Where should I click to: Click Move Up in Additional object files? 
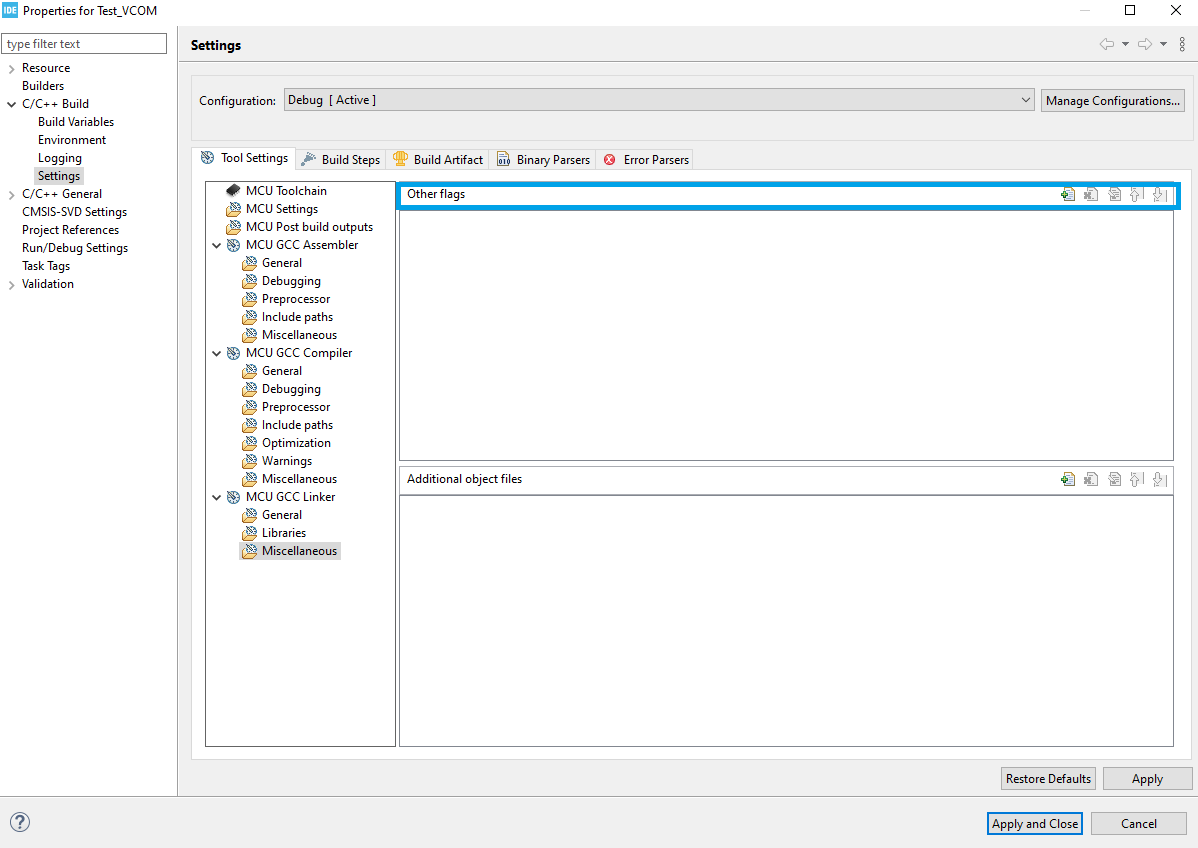click(1137, 479)
